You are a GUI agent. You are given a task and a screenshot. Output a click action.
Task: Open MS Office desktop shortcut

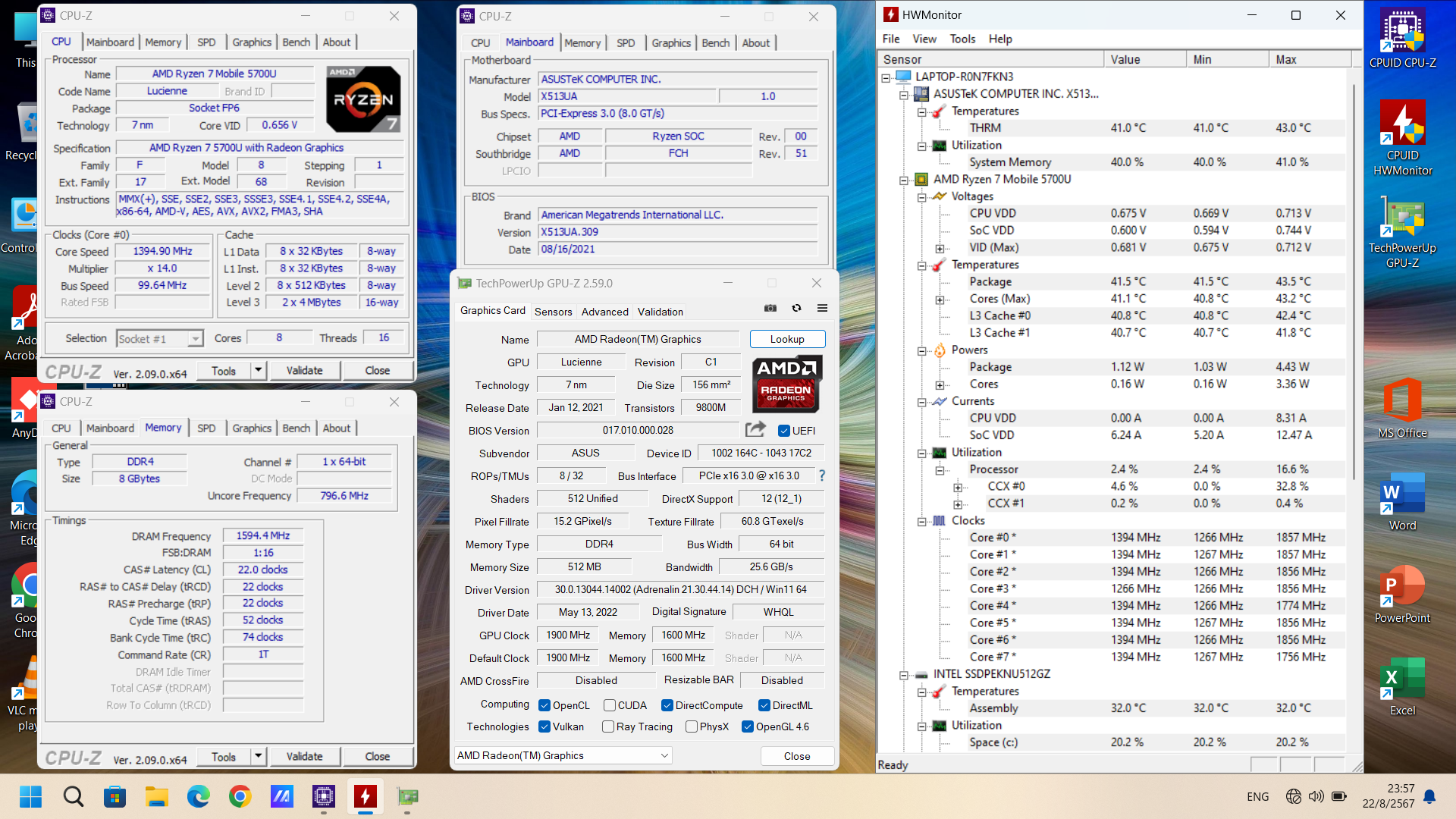tap(1402, 408)
